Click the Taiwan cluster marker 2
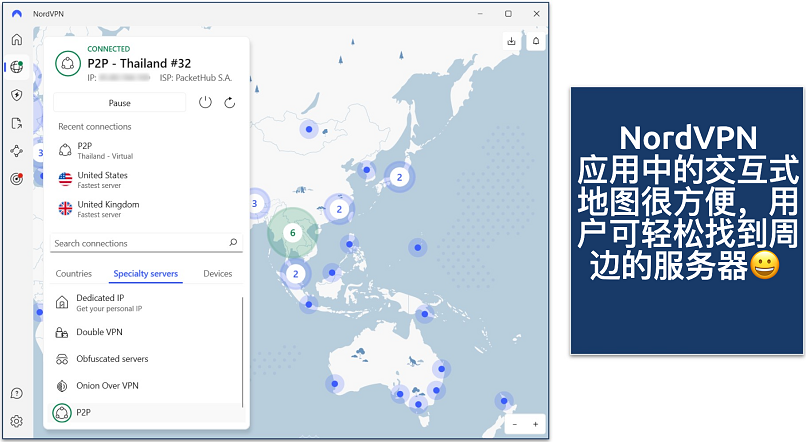The image size is (806, 442). tap(339, 209)
